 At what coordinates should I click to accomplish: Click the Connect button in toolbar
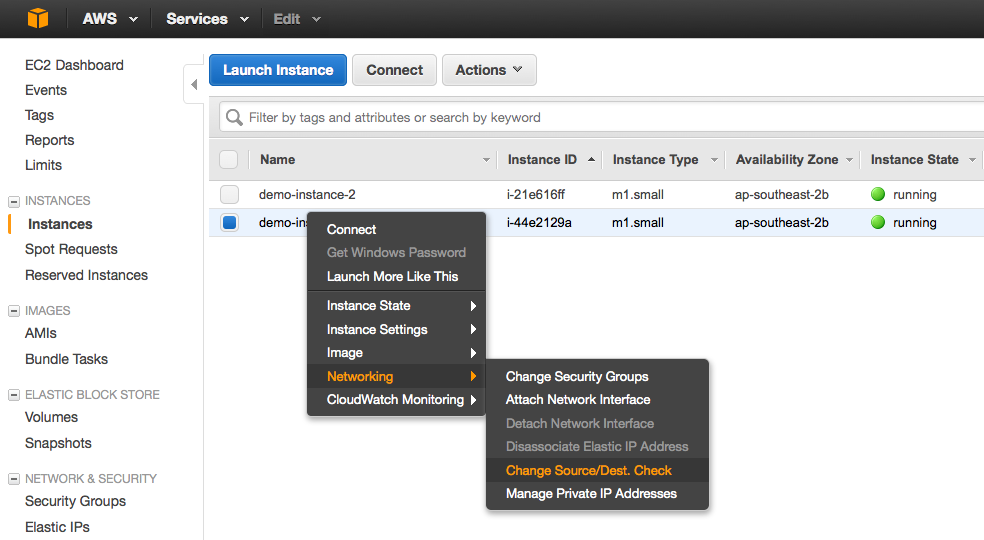point(394,70)
